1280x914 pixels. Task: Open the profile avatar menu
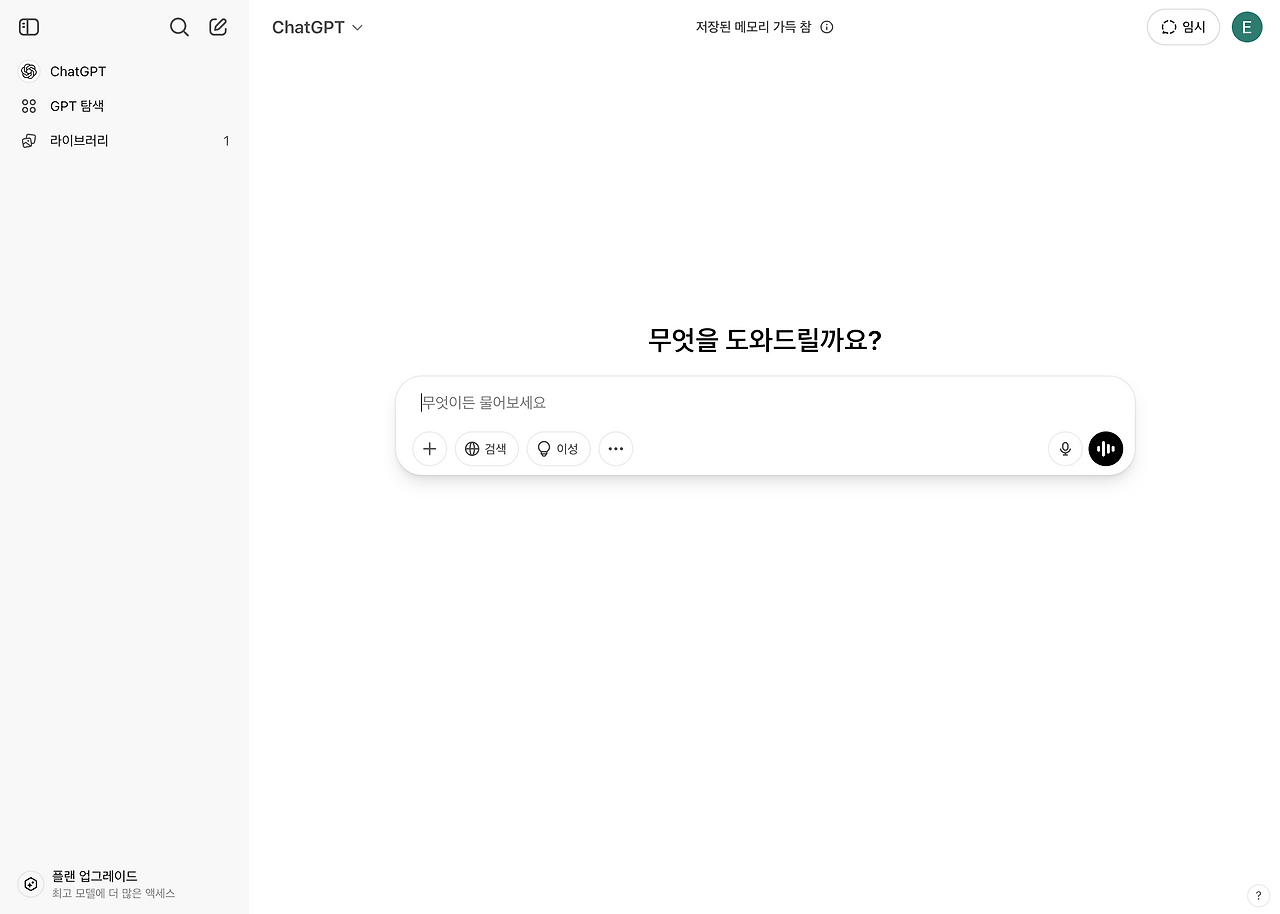point(1246,27)
